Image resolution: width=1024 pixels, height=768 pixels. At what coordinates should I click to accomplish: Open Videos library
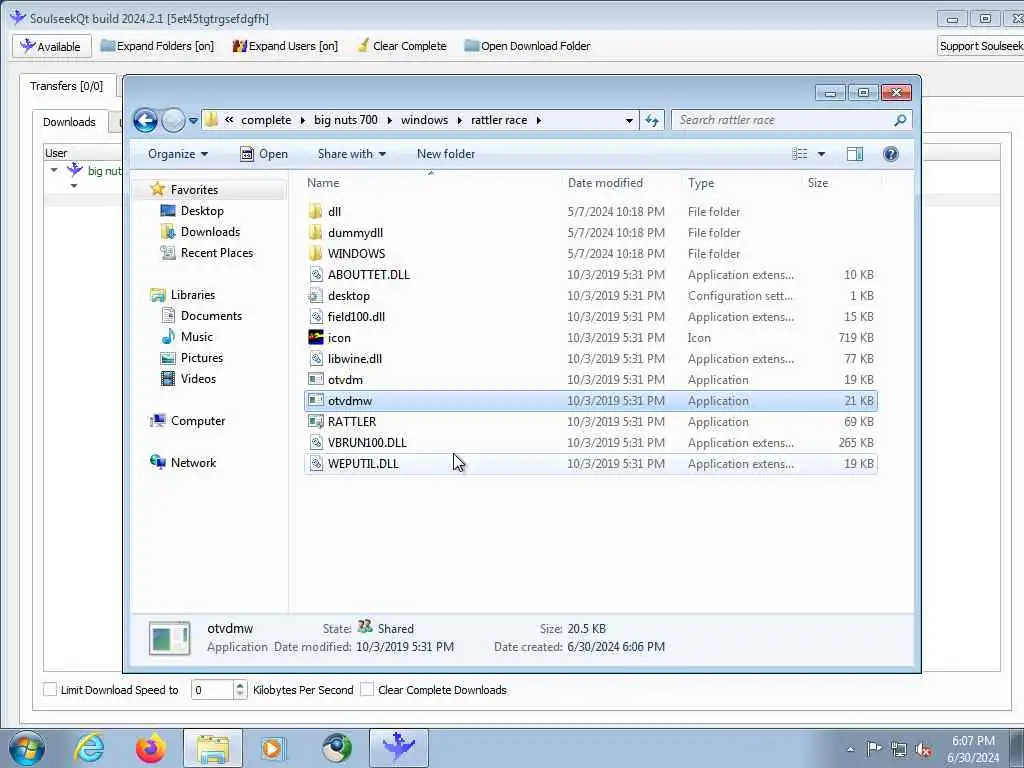198,379
